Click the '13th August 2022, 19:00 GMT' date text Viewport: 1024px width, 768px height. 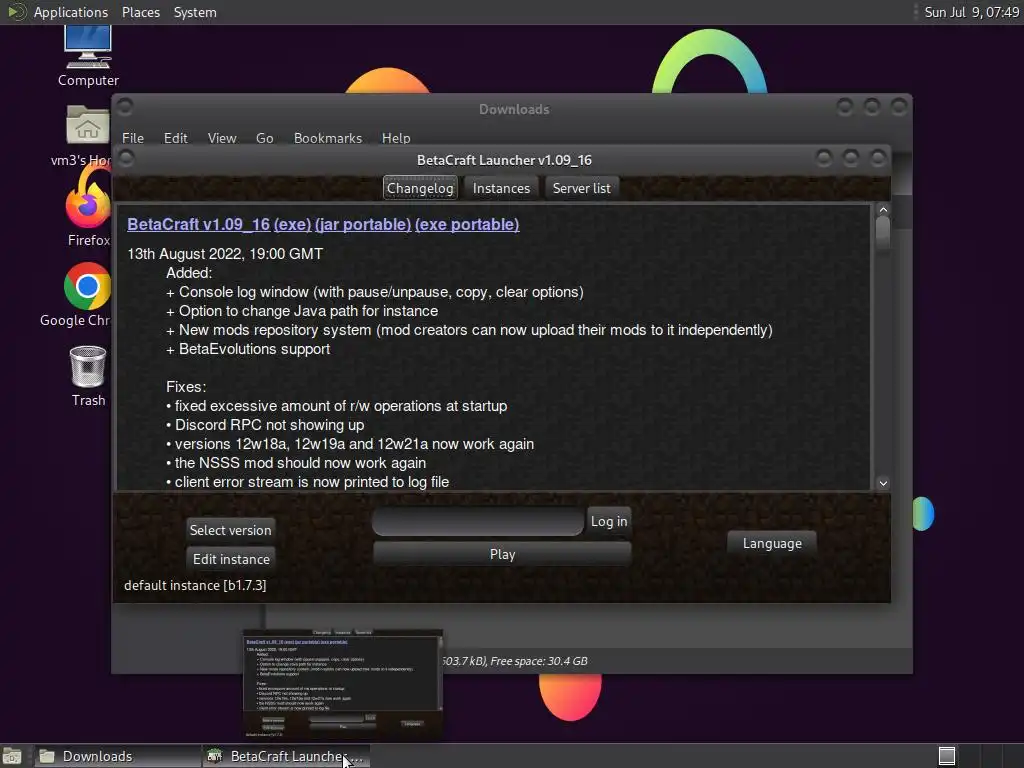pyautogui.click(x=225, y=253)
